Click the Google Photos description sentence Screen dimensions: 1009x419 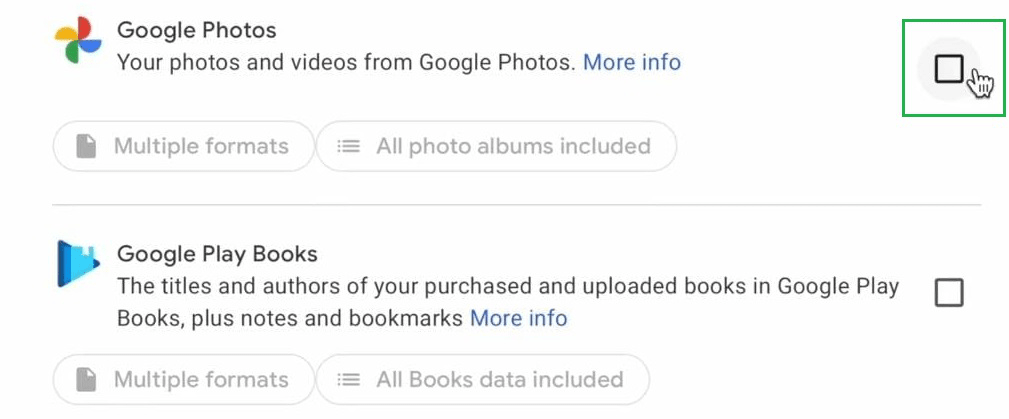346,62
